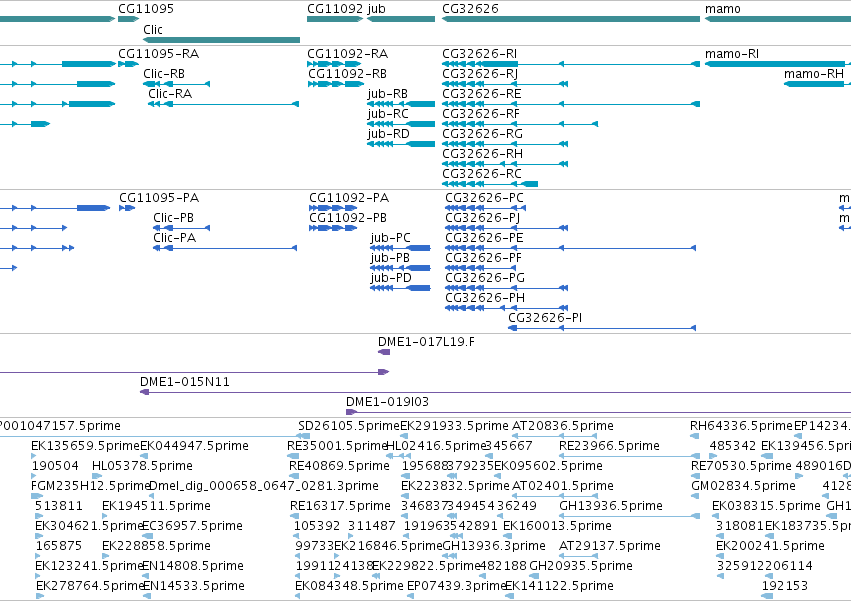Click EST EK044947.5prime

tap(194, 446)
